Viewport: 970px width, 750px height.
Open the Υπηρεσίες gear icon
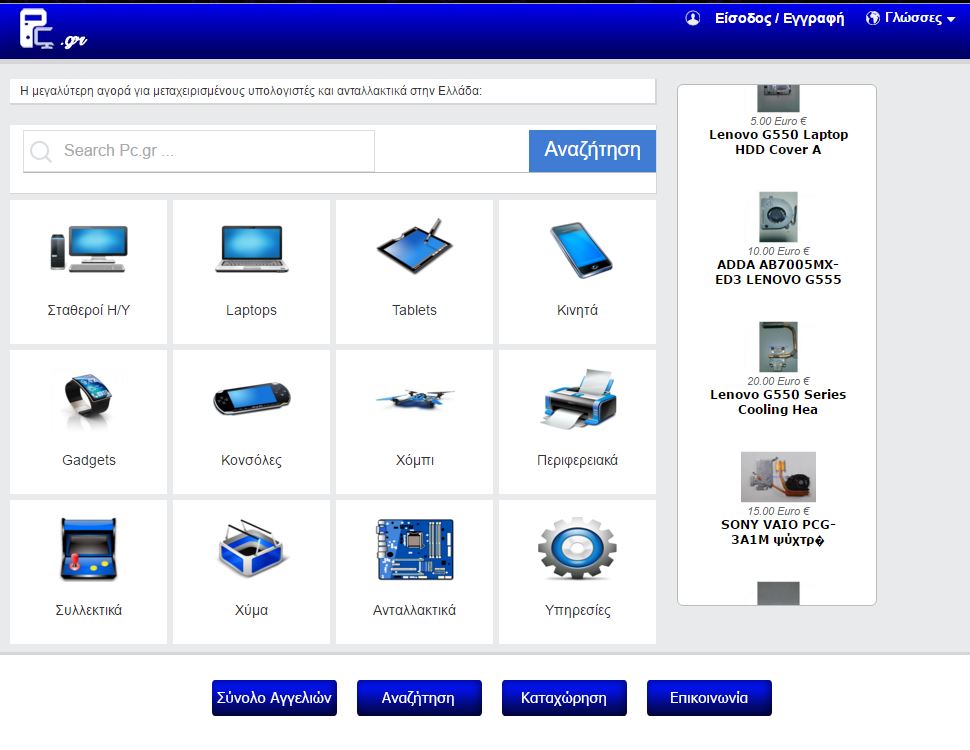coord(578,549)
